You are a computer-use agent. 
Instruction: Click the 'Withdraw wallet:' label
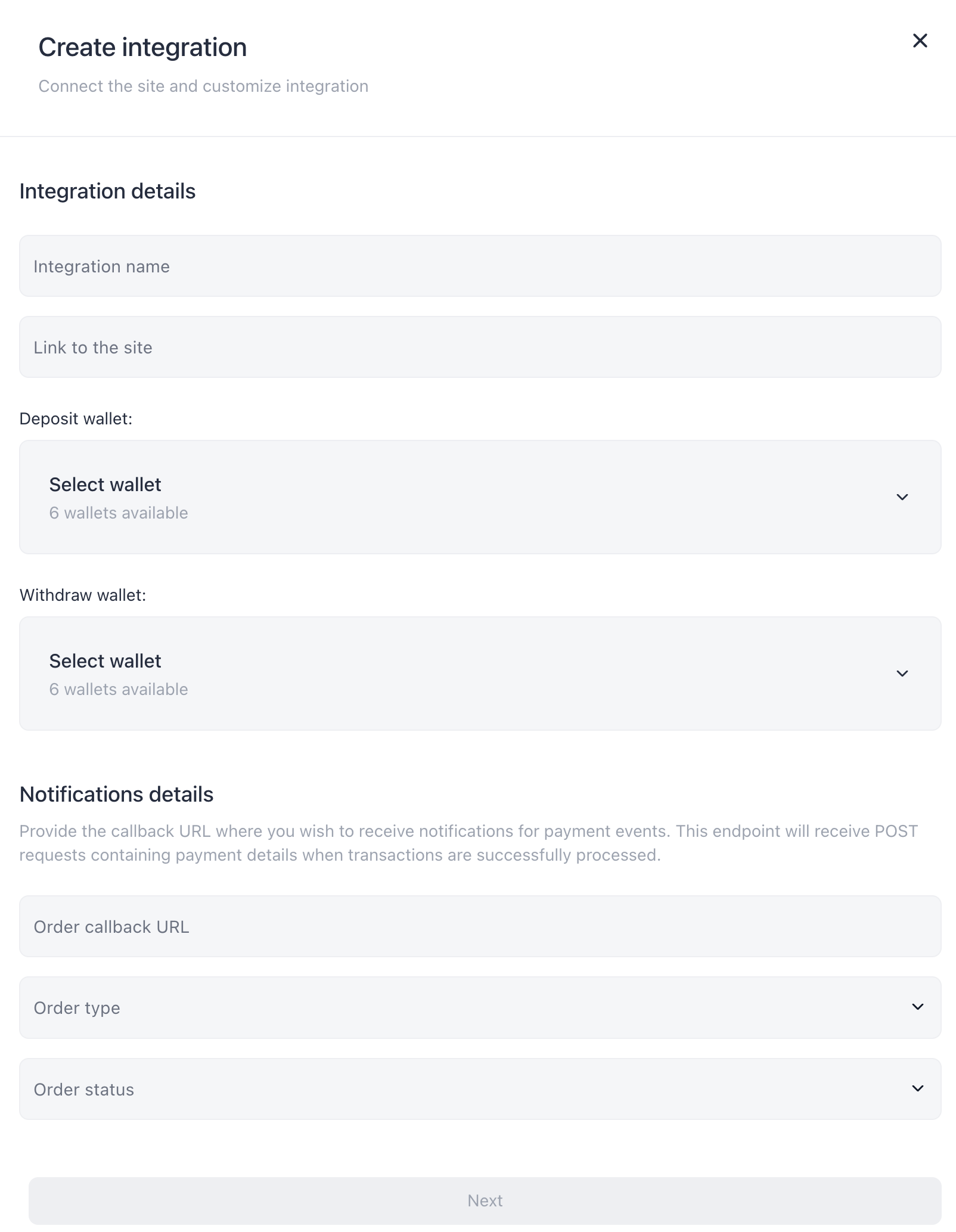[x=83, y=595]
